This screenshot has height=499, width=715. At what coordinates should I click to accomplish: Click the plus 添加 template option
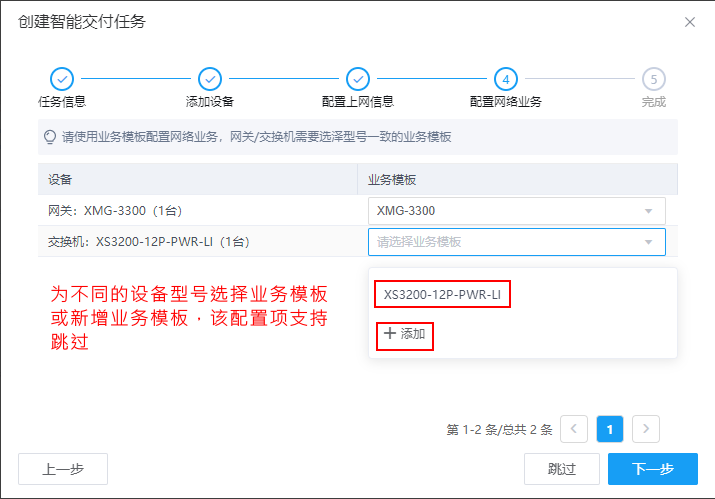405,334
